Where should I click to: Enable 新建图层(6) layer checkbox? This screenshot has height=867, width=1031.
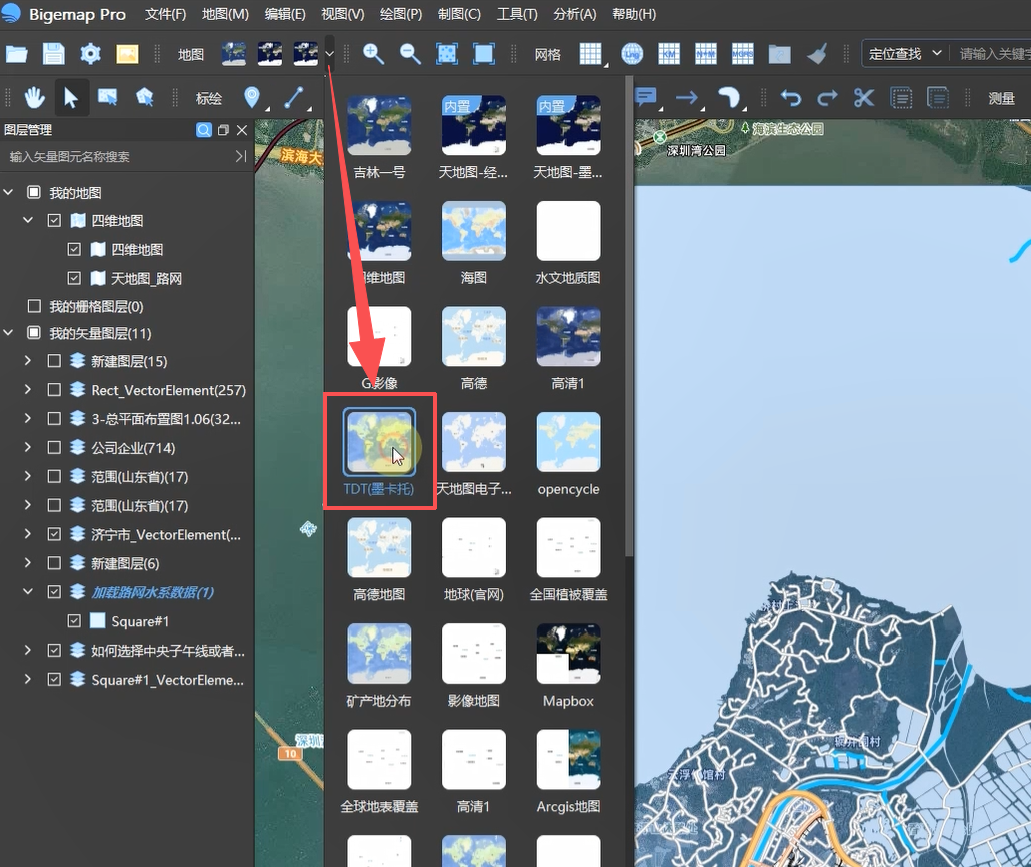point(55,563)
